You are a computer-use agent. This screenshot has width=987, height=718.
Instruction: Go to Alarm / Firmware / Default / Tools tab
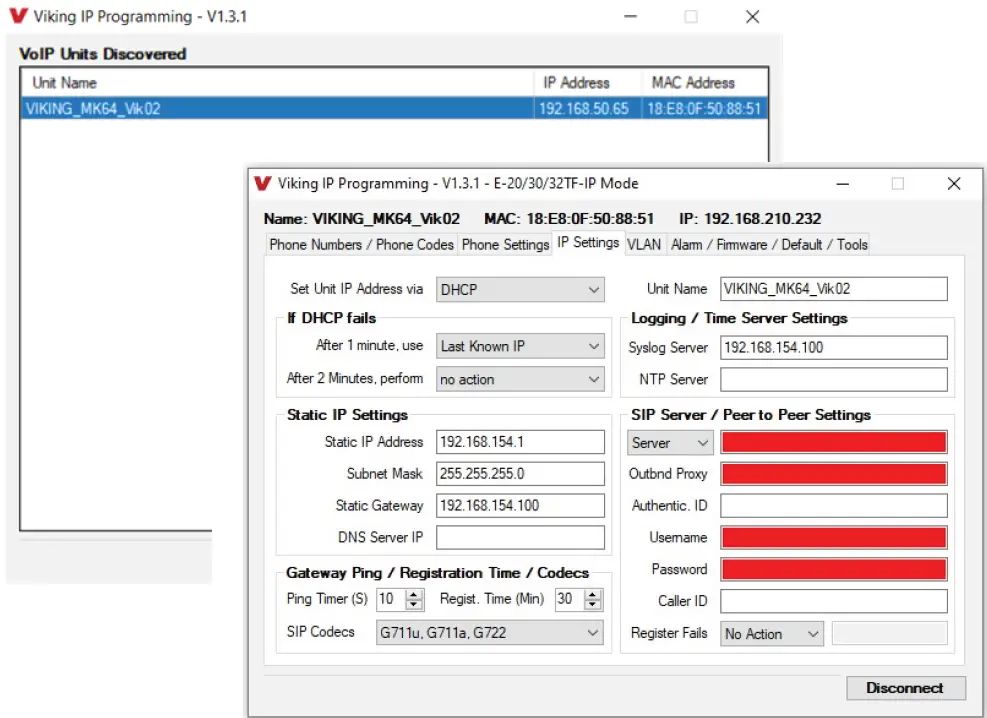coord(769,244)
